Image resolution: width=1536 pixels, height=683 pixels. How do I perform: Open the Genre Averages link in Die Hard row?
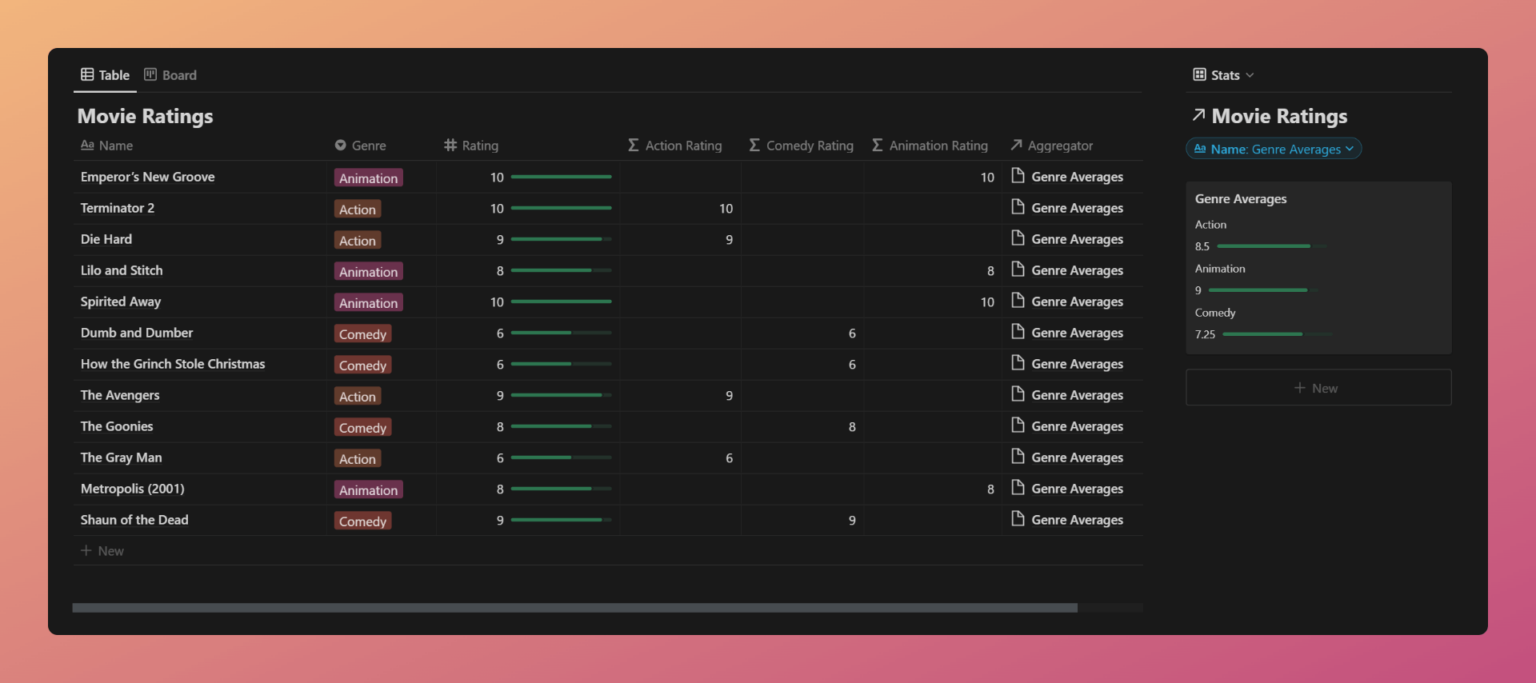(1076, 240)
